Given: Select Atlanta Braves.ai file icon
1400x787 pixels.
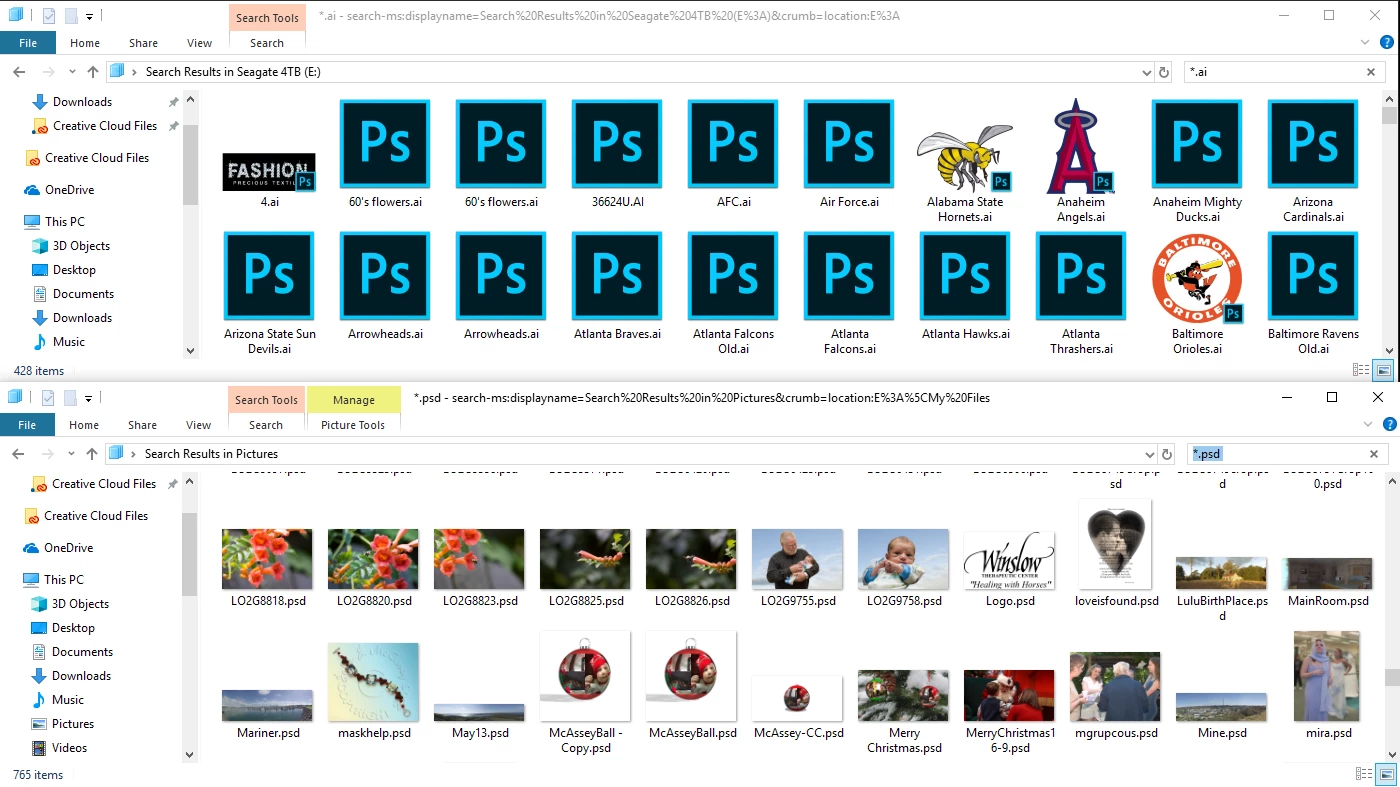Looking at the screenshot, I should tap(617, 277).
